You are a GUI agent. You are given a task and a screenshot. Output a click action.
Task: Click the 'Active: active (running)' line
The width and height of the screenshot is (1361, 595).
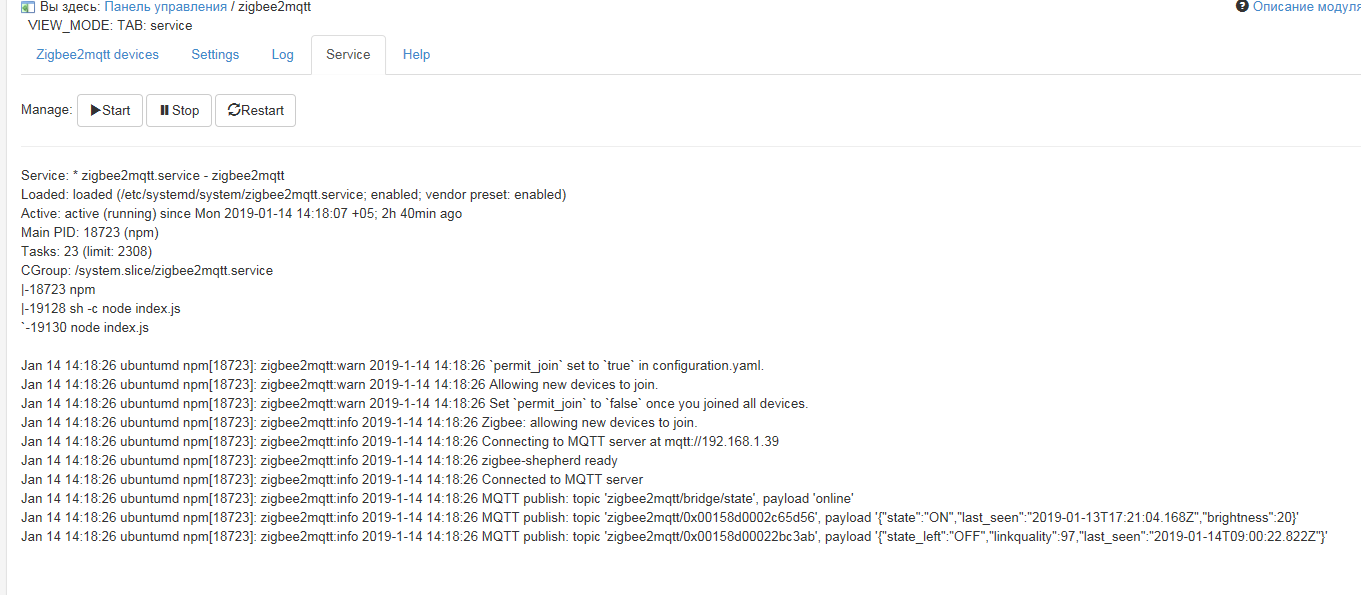[x=241, y=213]
